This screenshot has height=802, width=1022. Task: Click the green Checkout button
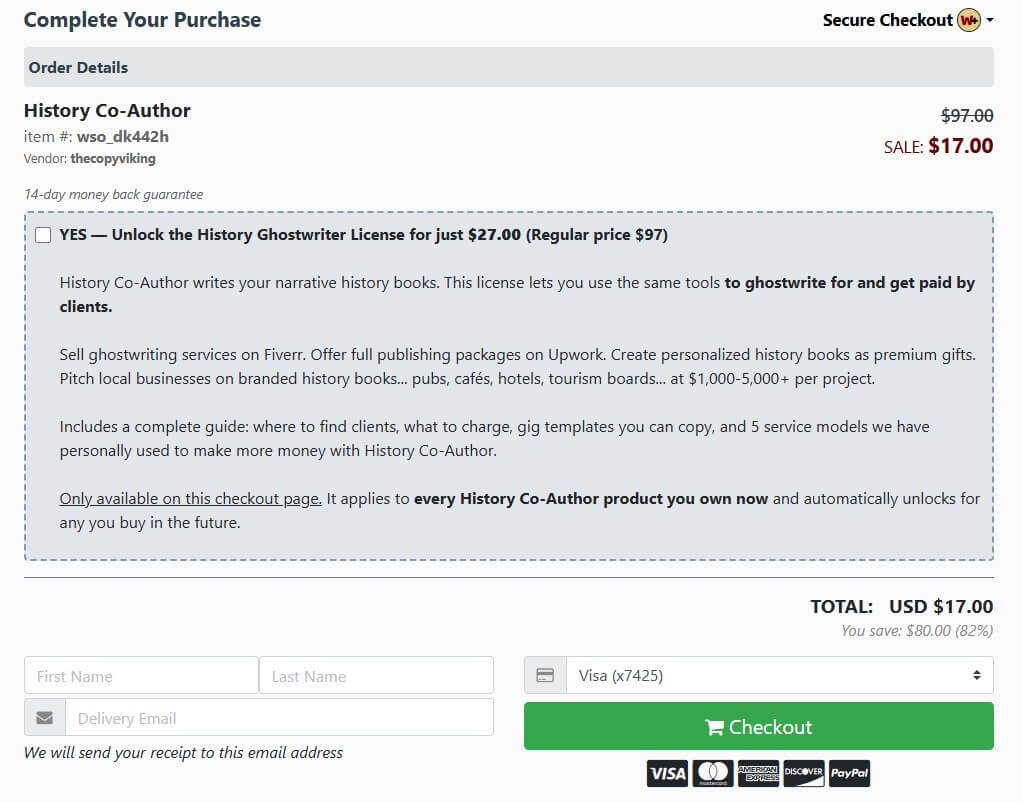[759, 726]
